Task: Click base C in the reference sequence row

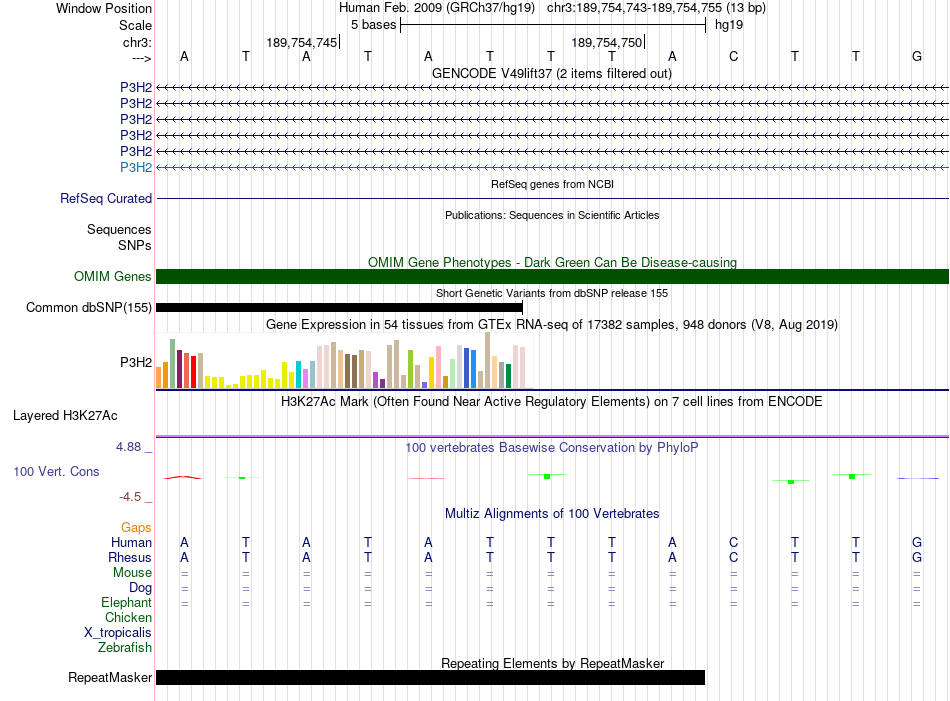Action: click(x=733, y=56)
